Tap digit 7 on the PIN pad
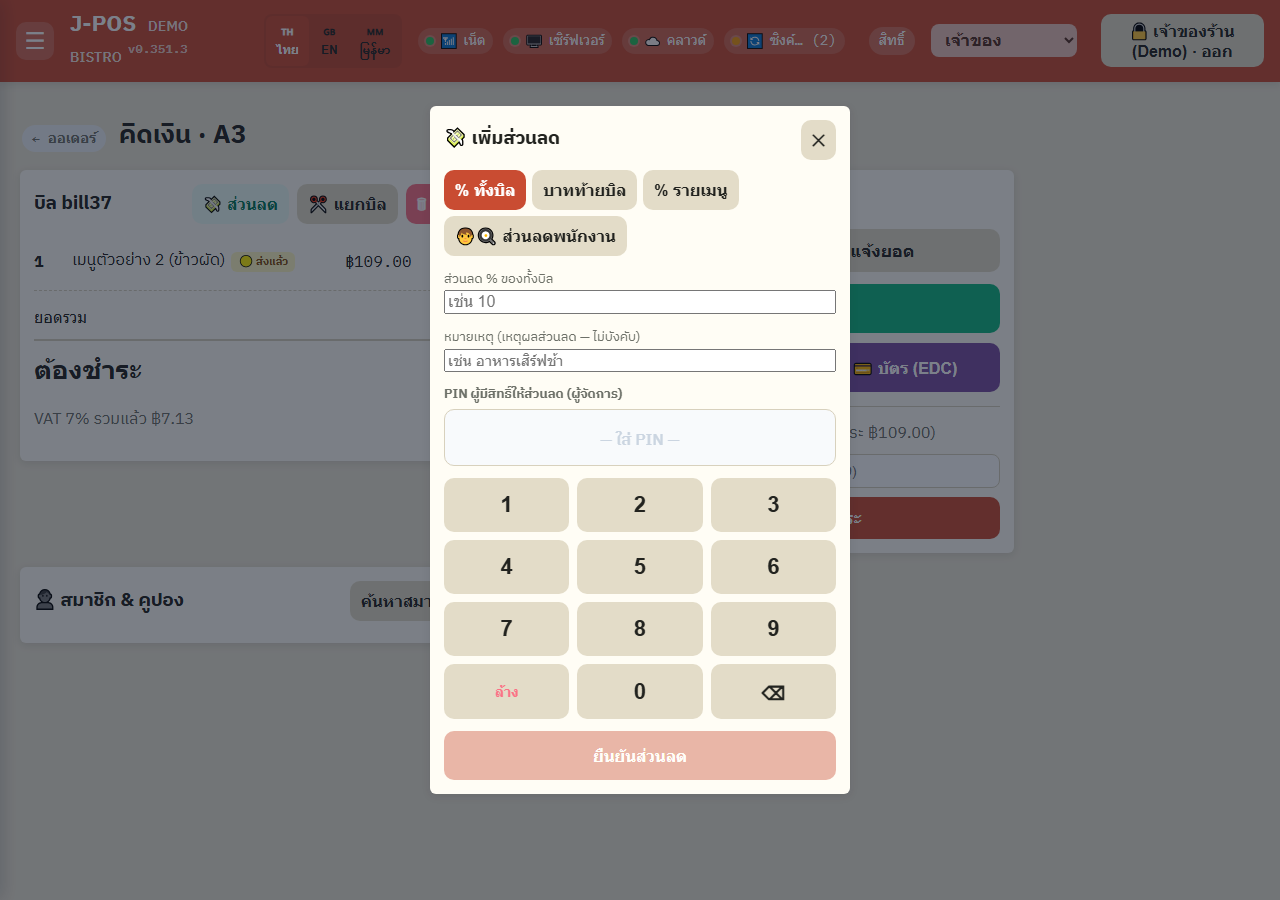The height and width of the screenshot is (900, 1280). tap(506, 629)
